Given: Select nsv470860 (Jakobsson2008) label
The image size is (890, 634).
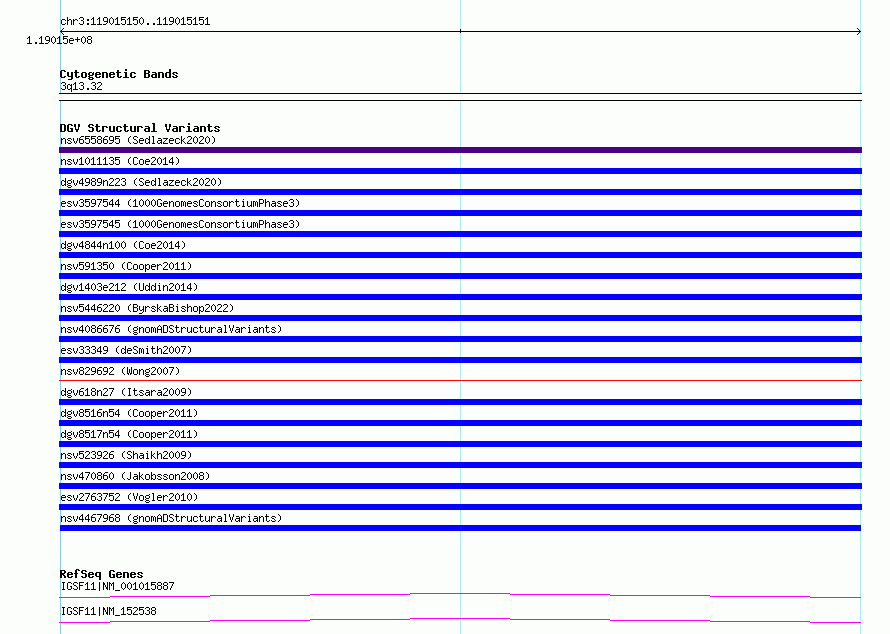Looking at the screenshot, I should click(x=135, y=476).
